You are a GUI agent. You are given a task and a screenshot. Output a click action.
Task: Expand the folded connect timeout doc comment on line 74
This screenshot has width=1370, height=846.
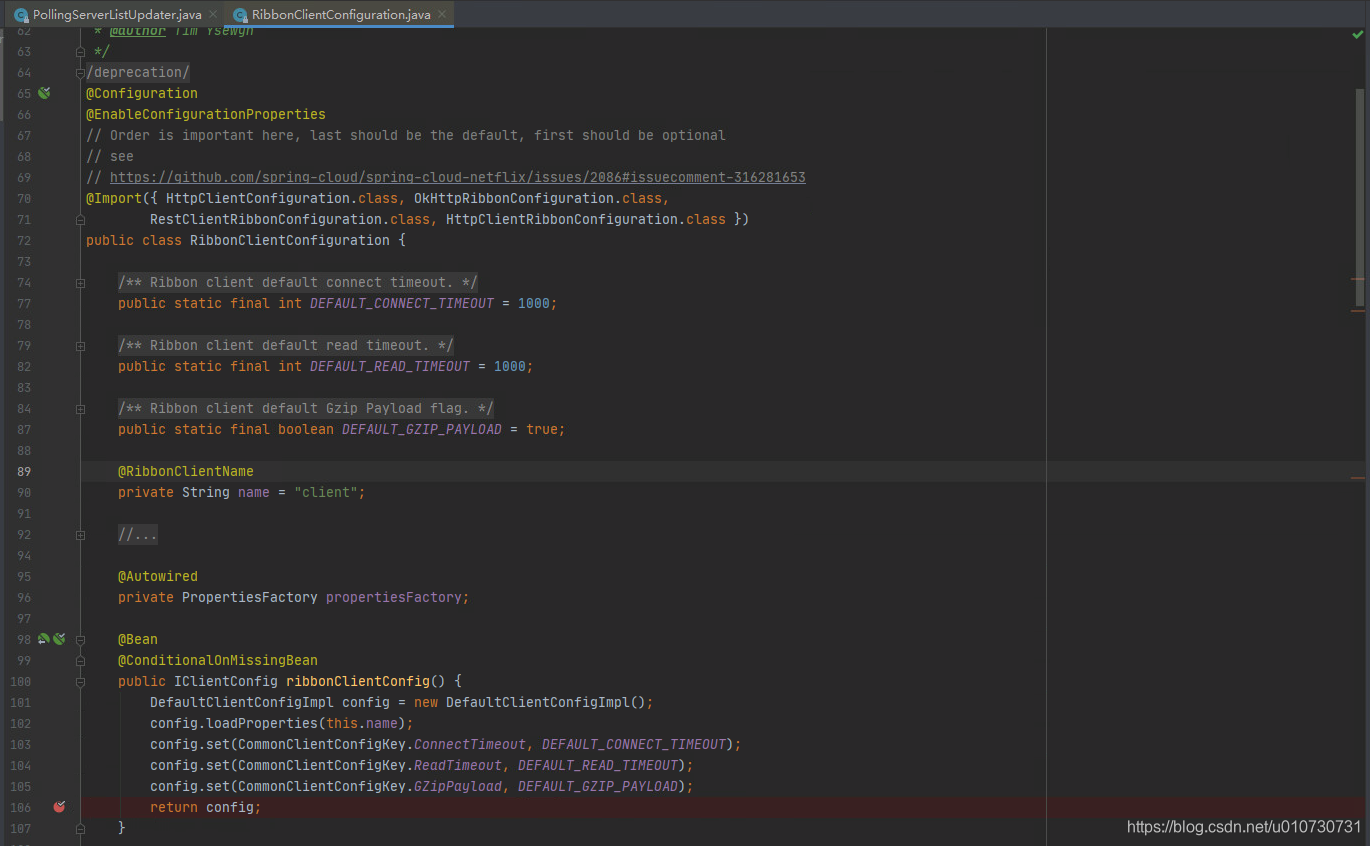pos(80,283)
